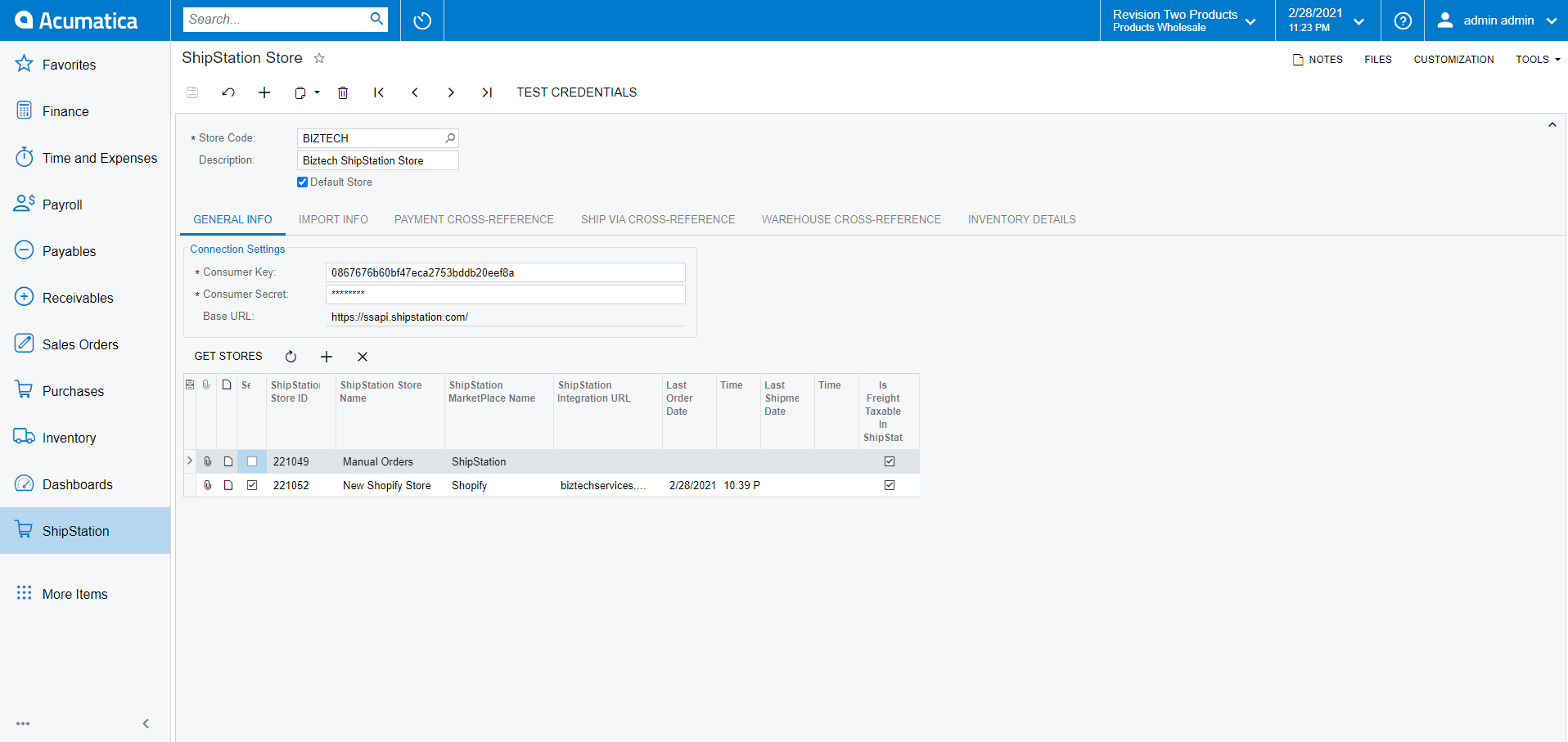The width and height of the screenshot is (1568, 742).
Task: Expand the Manual Orders row
Action: 190,461
